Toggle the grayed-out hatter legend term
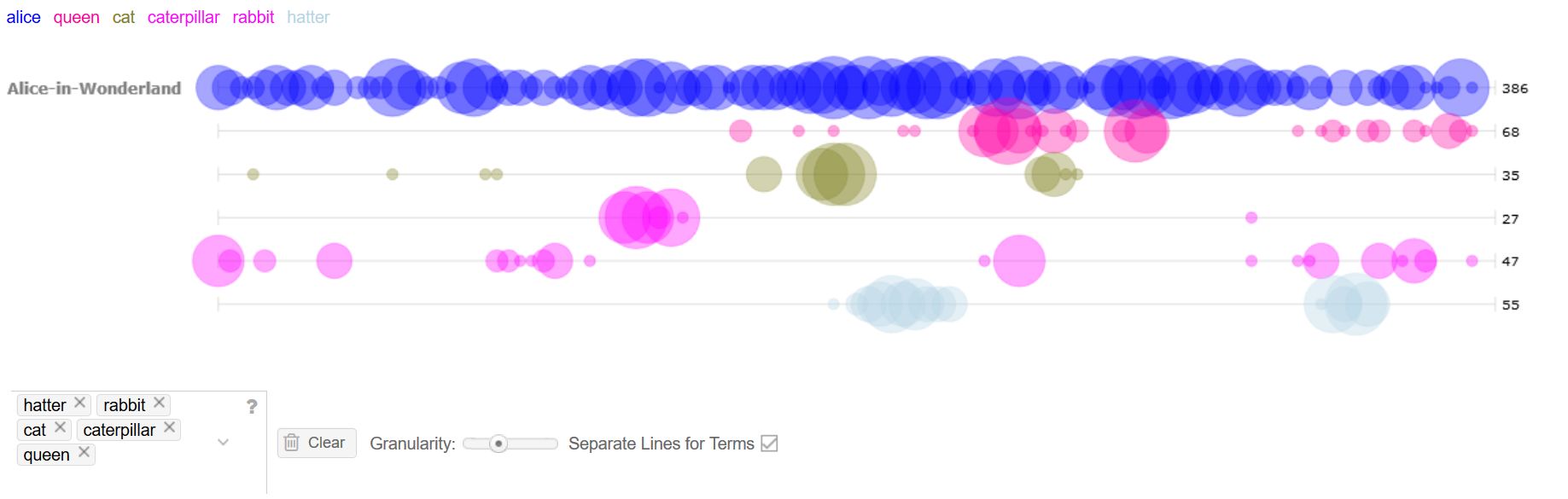Viewport: 1568px width, 499px height. [x=308, y=17]
